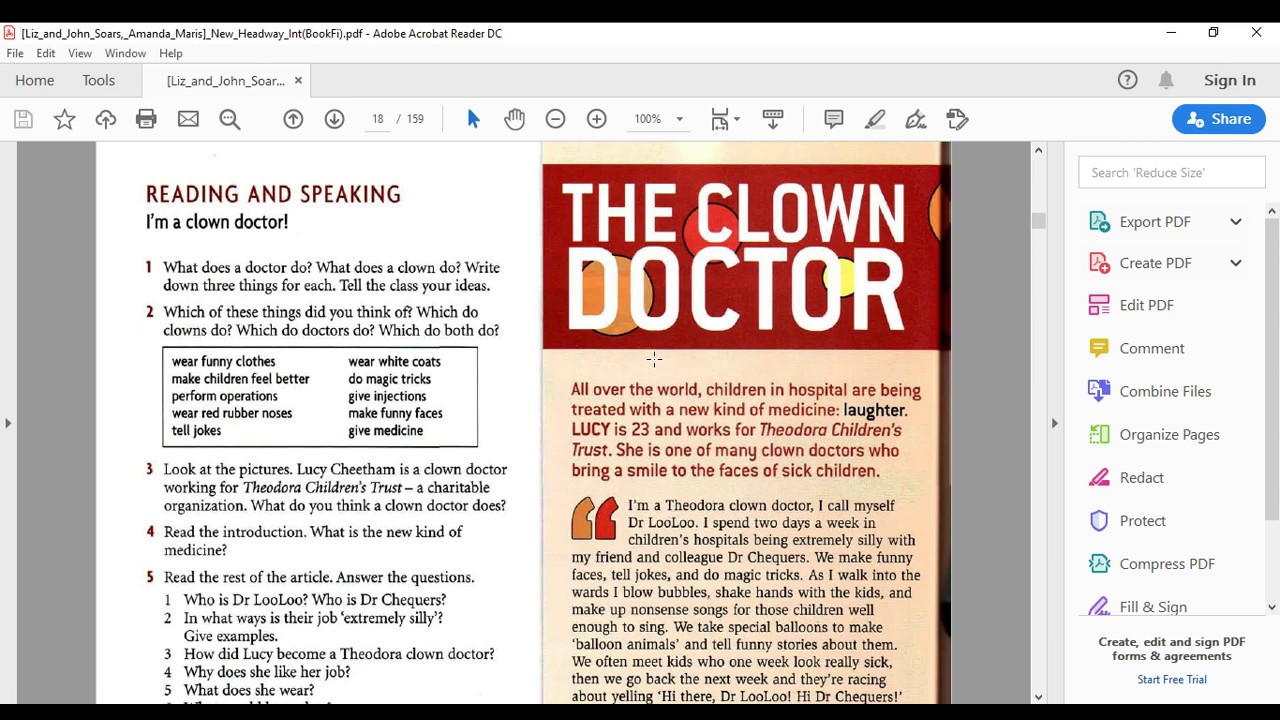The height and width of the screenshot is (720, 1280).
Task: Click the Edit PDF tool icon
Action: [x=1099, y=305]
